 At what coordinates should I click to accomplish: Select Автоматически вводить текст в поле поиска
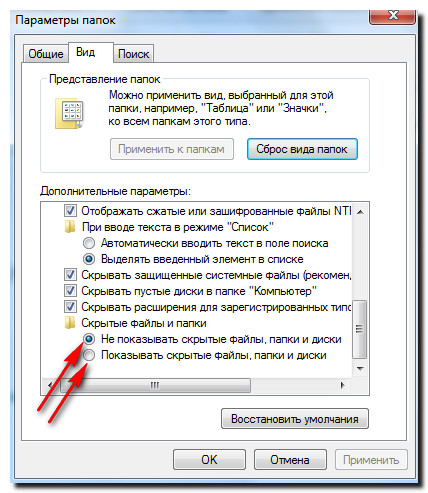pyautogui.click(x=89, y=243)
